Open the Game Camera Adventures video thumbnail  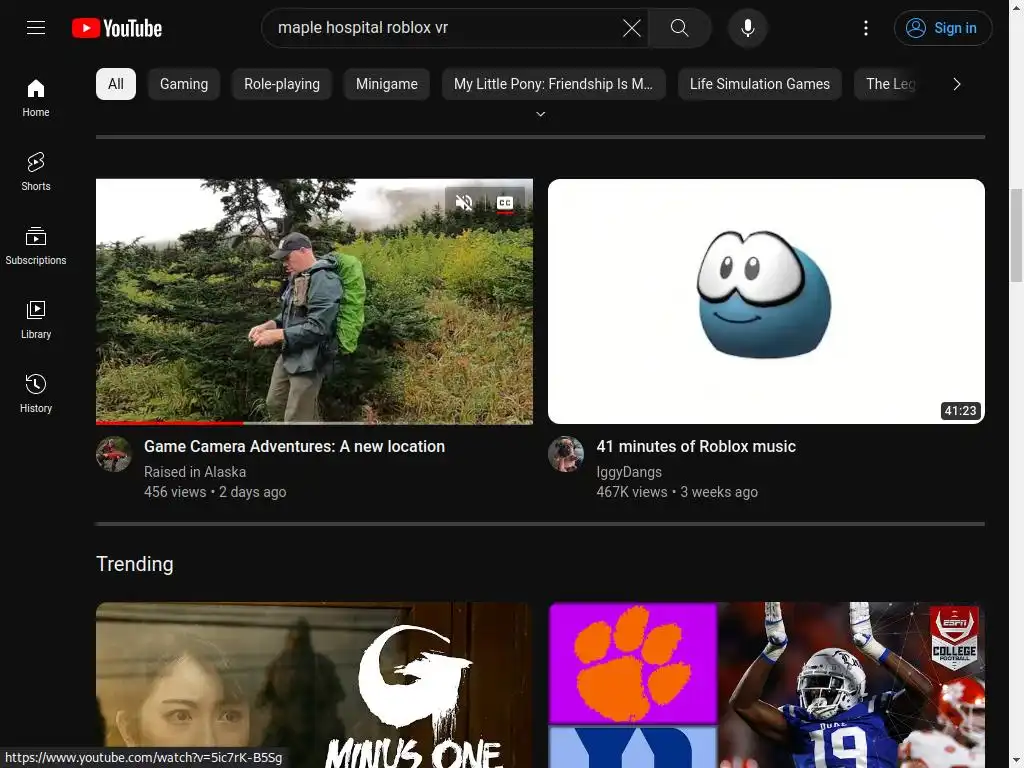314,301
